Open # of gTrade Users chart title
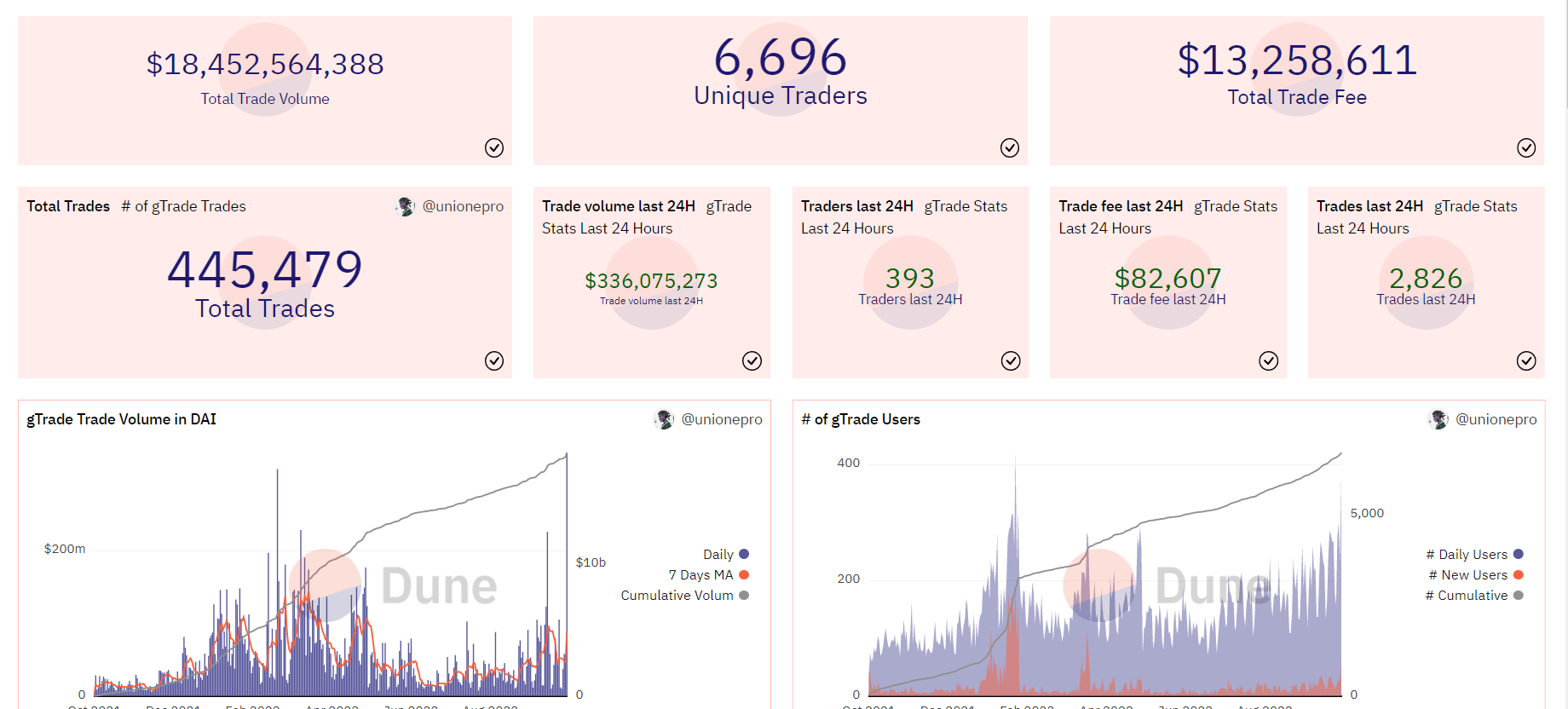The image size is (1568, 709). click(861, 419)
